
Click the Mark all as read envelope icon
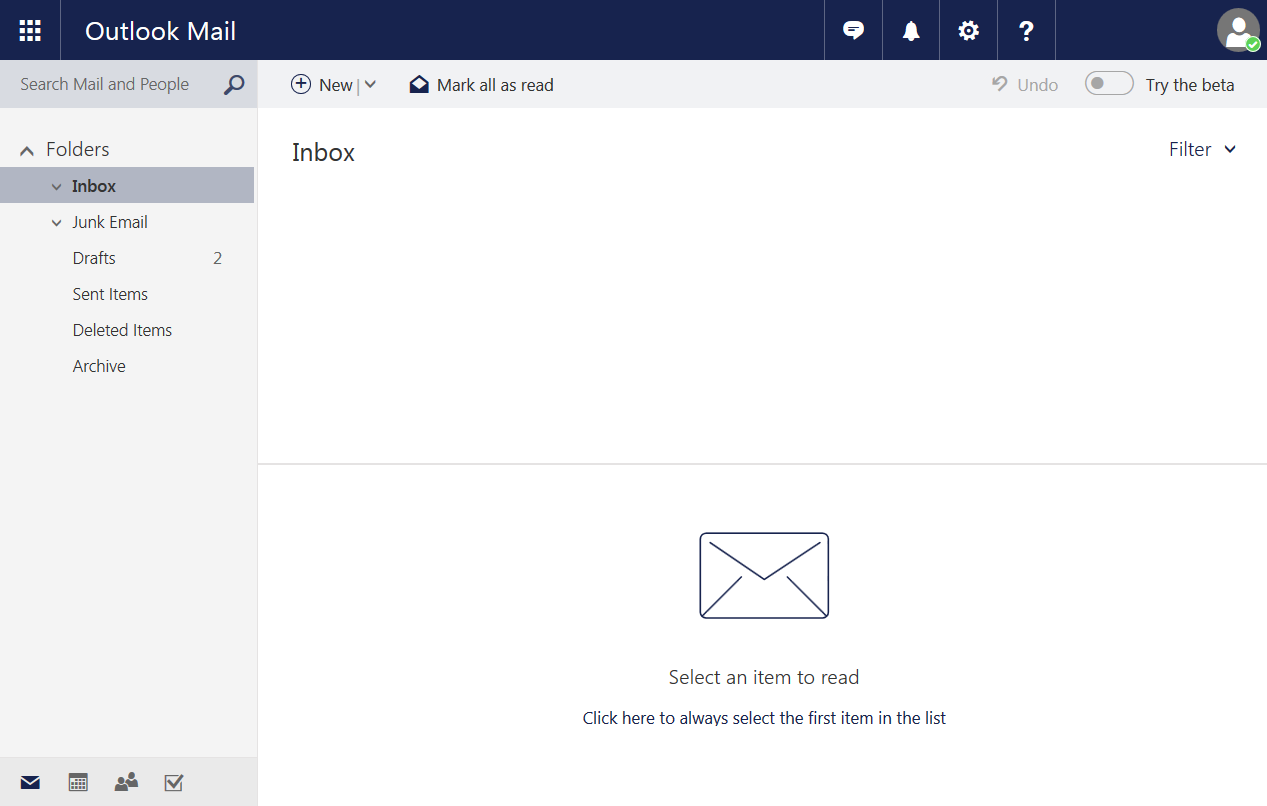(x=419, y=85)
